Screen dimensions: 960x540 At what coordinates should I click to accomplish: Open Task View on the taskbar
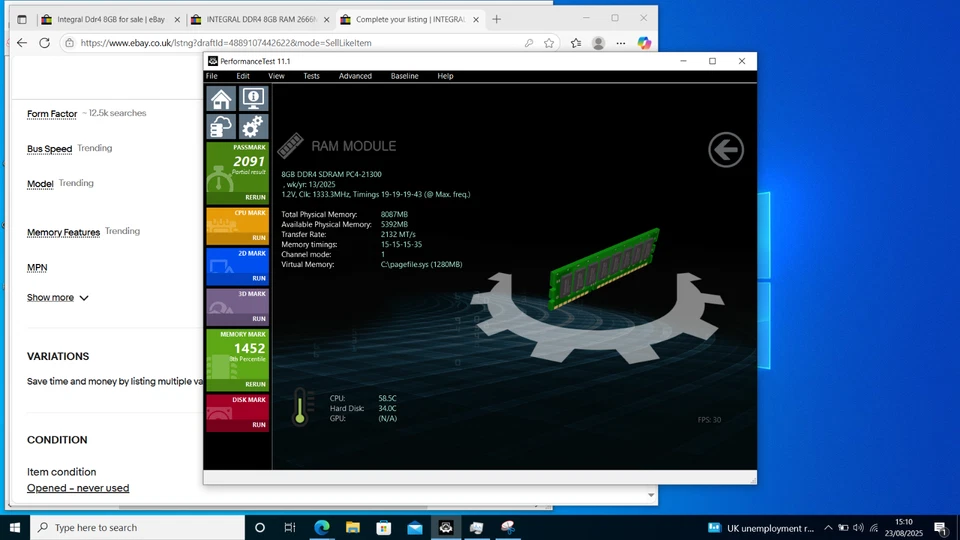click(290, 527)
